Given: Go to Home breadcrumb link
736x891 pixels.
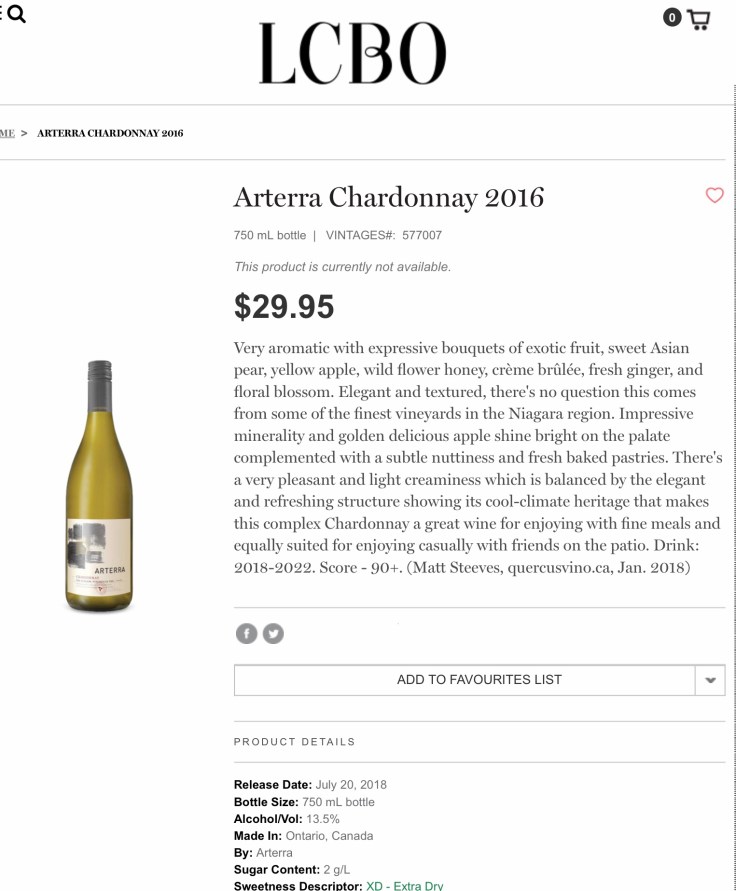Looking at the screenshot, I should [7, 133].
